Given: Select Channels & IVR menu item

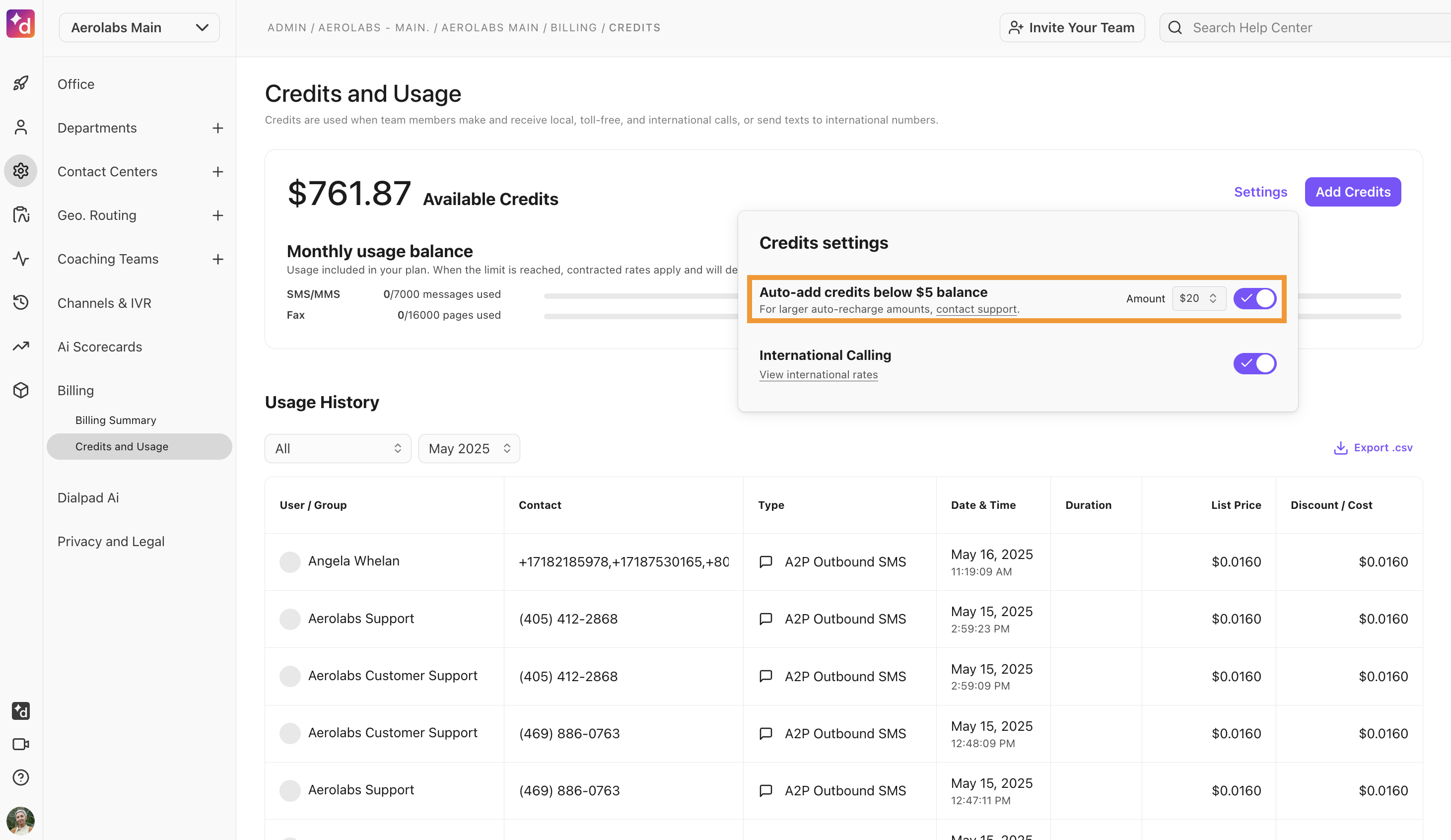Looking at the screenshot, I should pyautogui.click(x=105, y=303).
